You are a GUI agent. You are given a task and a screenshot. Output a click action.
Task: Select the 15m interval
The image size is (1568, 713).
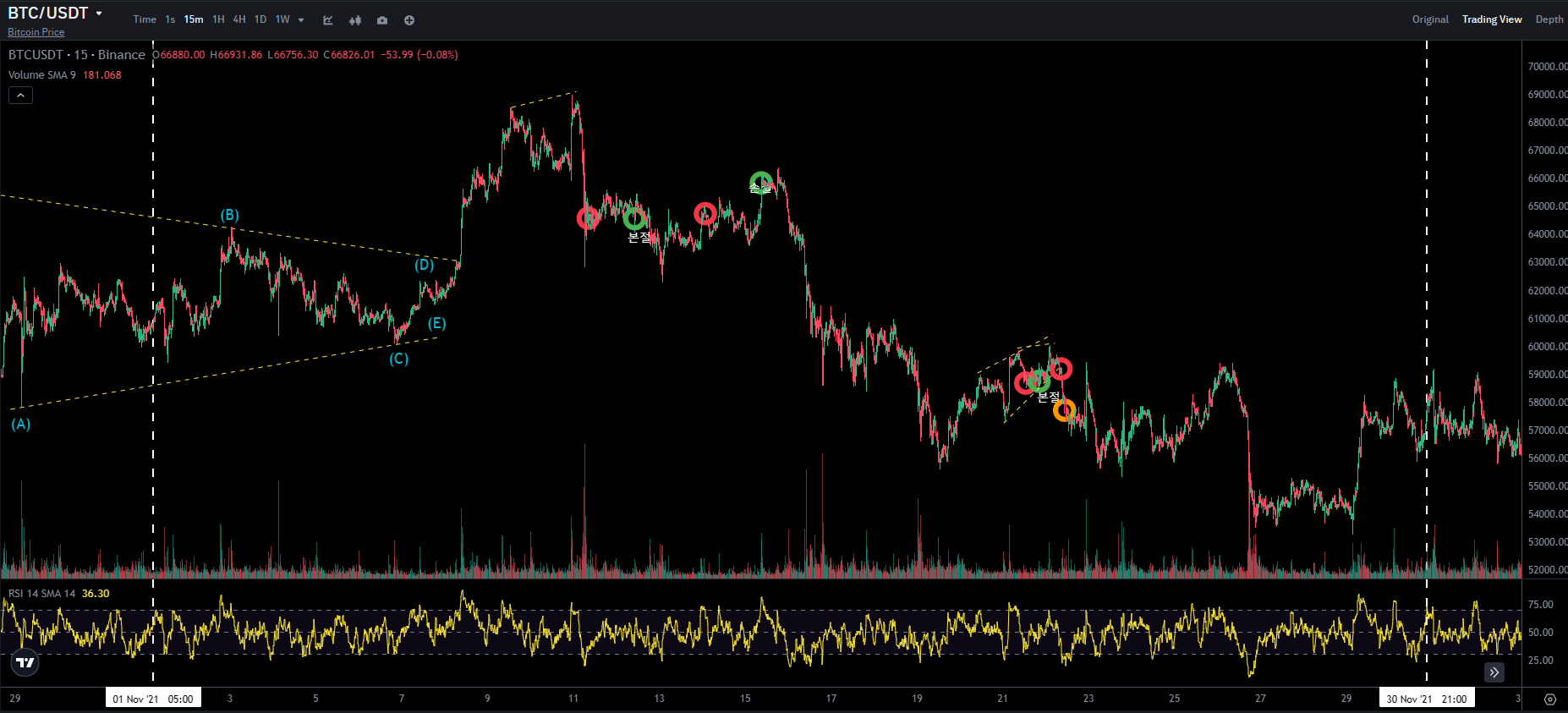coord(194,19)
